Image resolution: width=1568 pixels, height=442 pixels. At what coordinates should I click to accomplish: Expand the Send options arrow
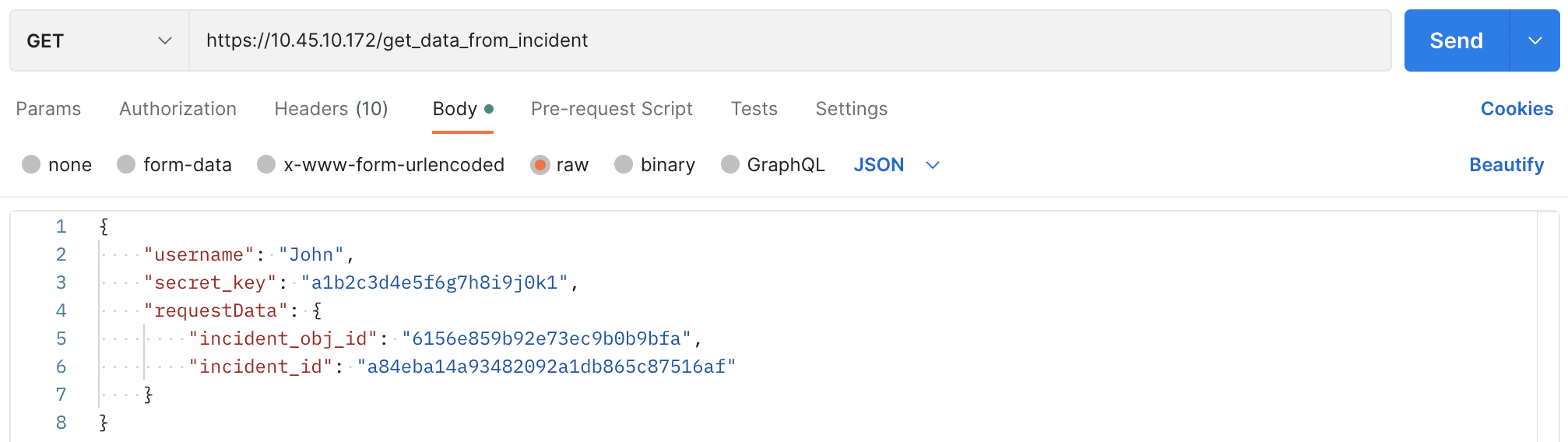click(1535, 40)
